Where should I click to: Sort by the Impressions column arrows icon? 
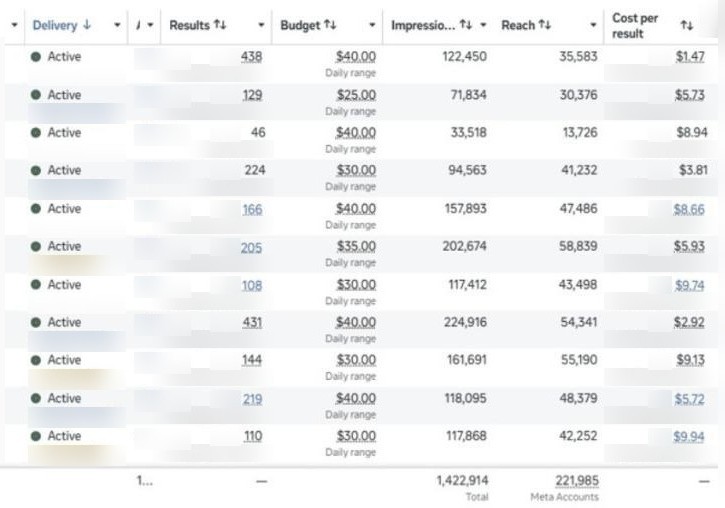pos(466,25)
